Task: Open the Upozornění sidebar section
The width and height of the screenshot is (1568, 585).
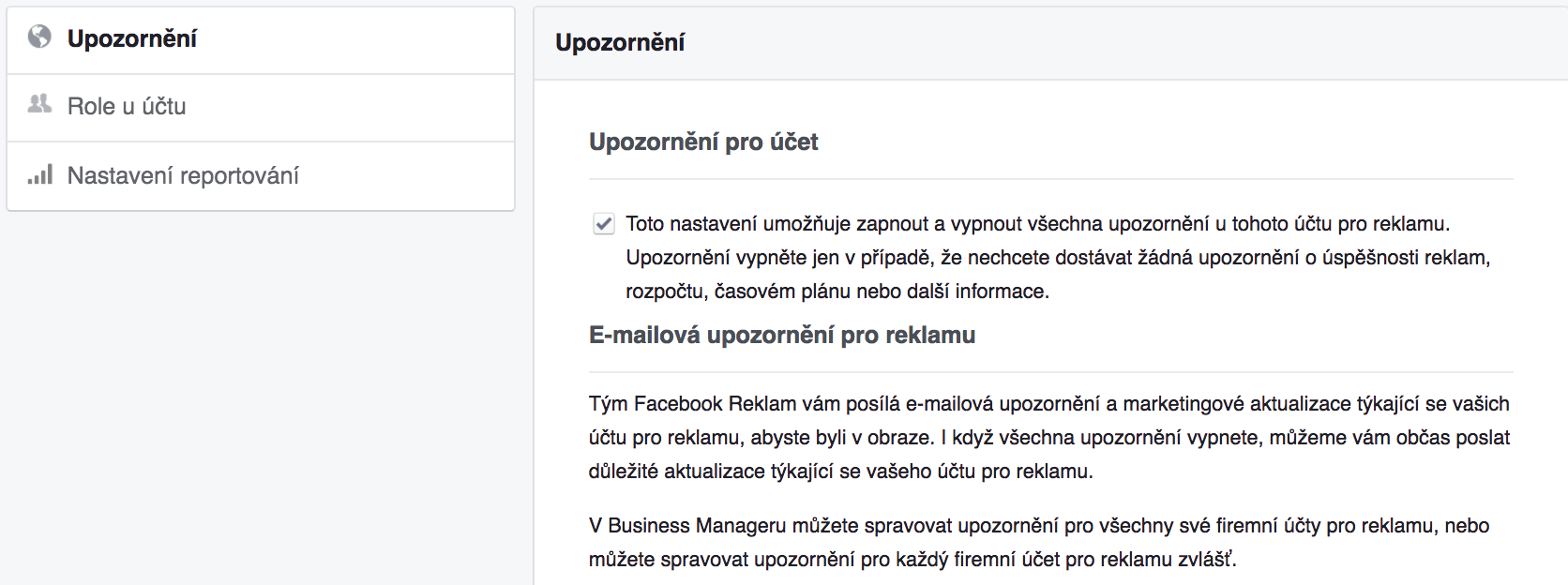Action: pyautogui.click(x=261, y=40)
